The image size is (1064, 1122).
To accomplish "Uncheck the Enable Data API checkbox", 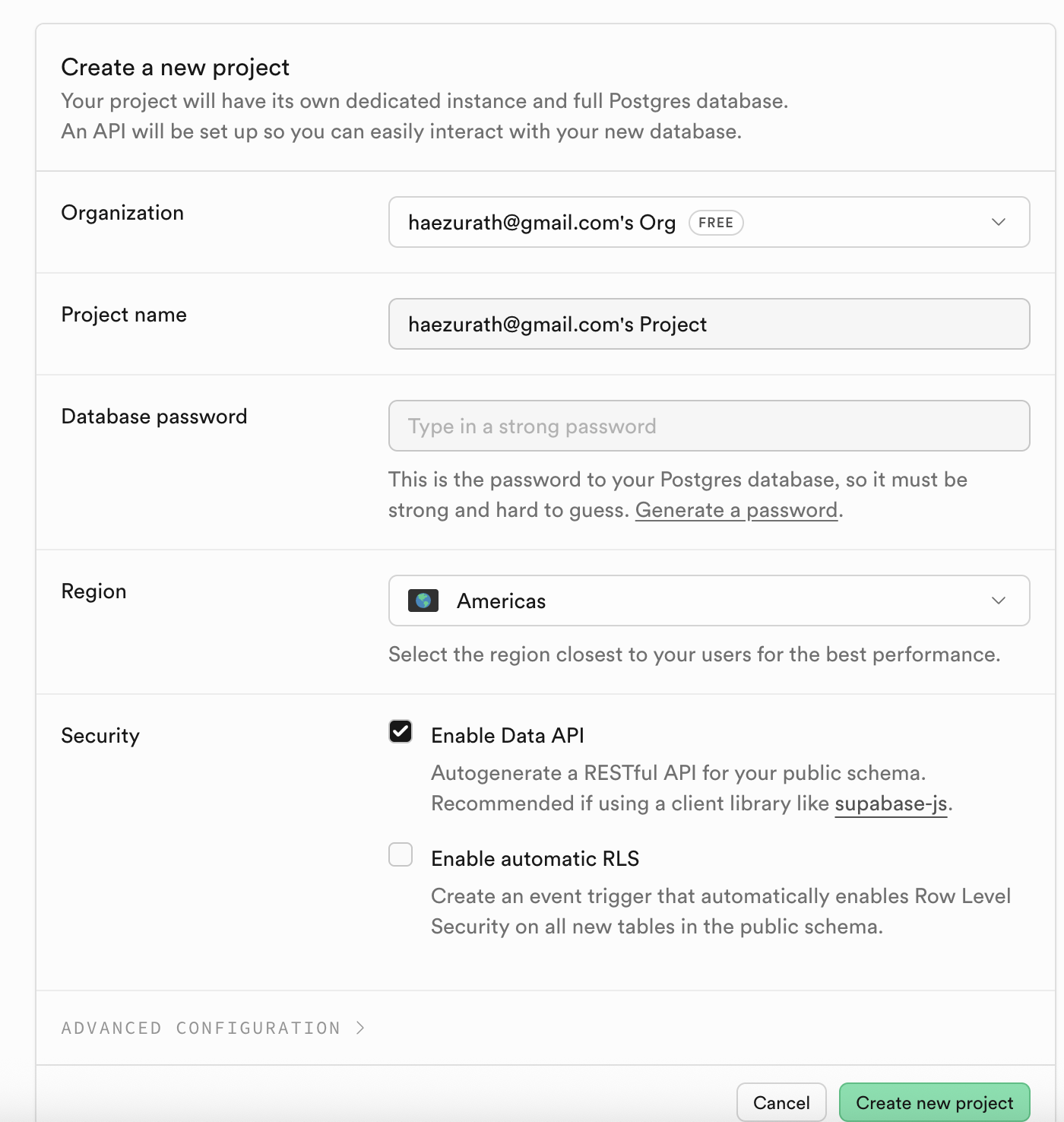I will coord(401,731).
